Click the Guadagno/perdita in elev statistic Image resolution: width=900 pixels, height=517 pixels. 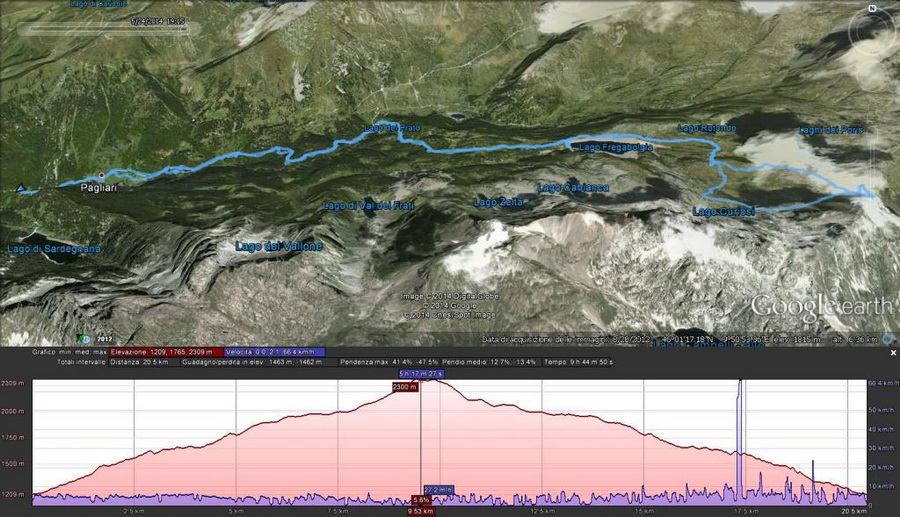pyautogui.click(x=252, y=362)
